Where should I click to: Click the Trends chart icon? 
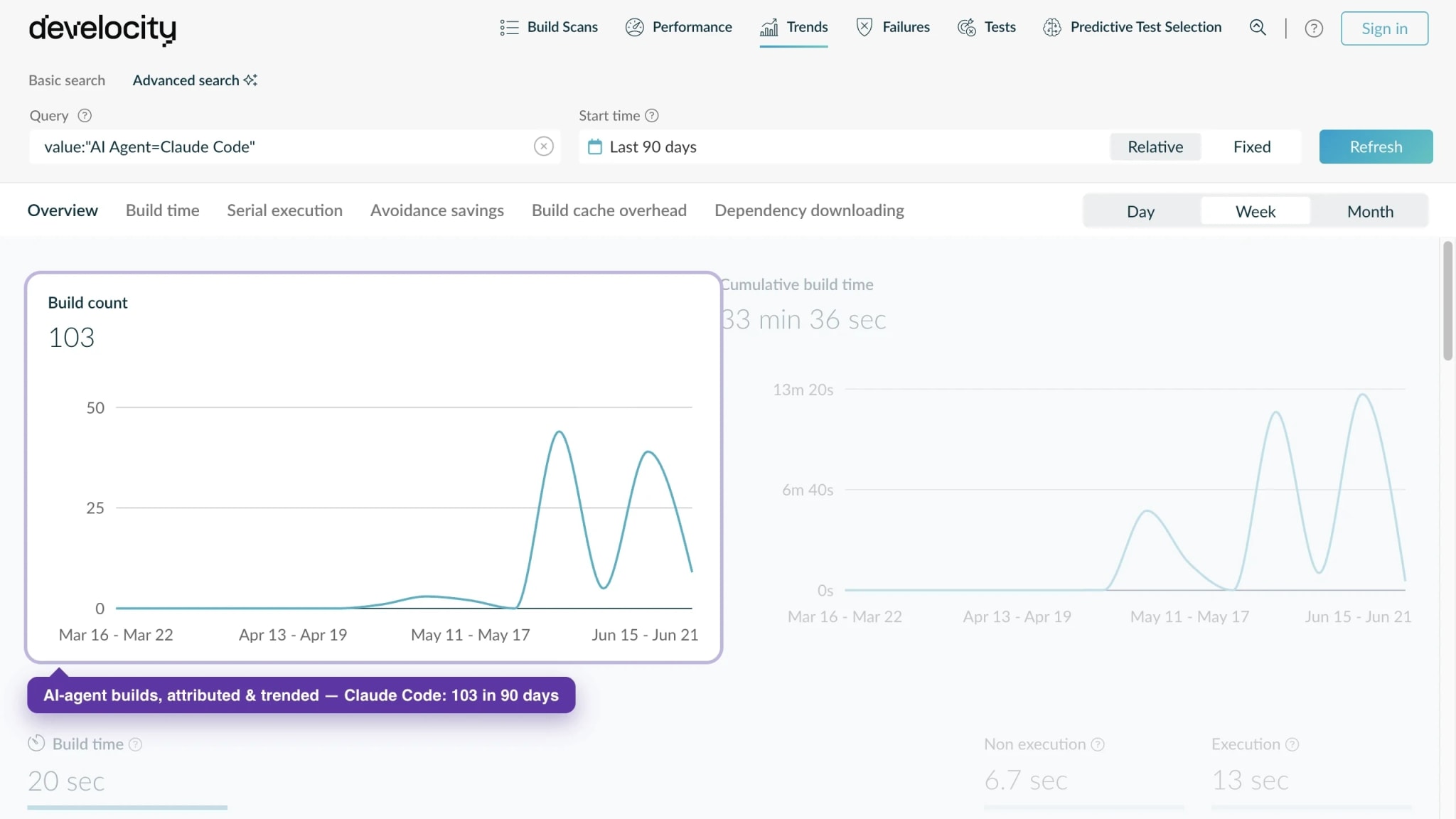769,27
